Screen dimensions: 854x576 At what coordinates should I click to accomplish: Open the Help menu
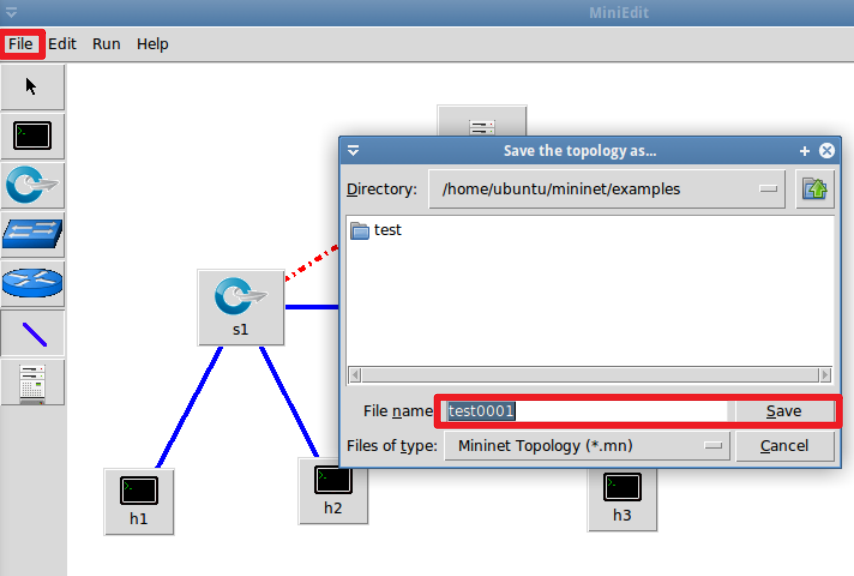(x=152, y=44)
